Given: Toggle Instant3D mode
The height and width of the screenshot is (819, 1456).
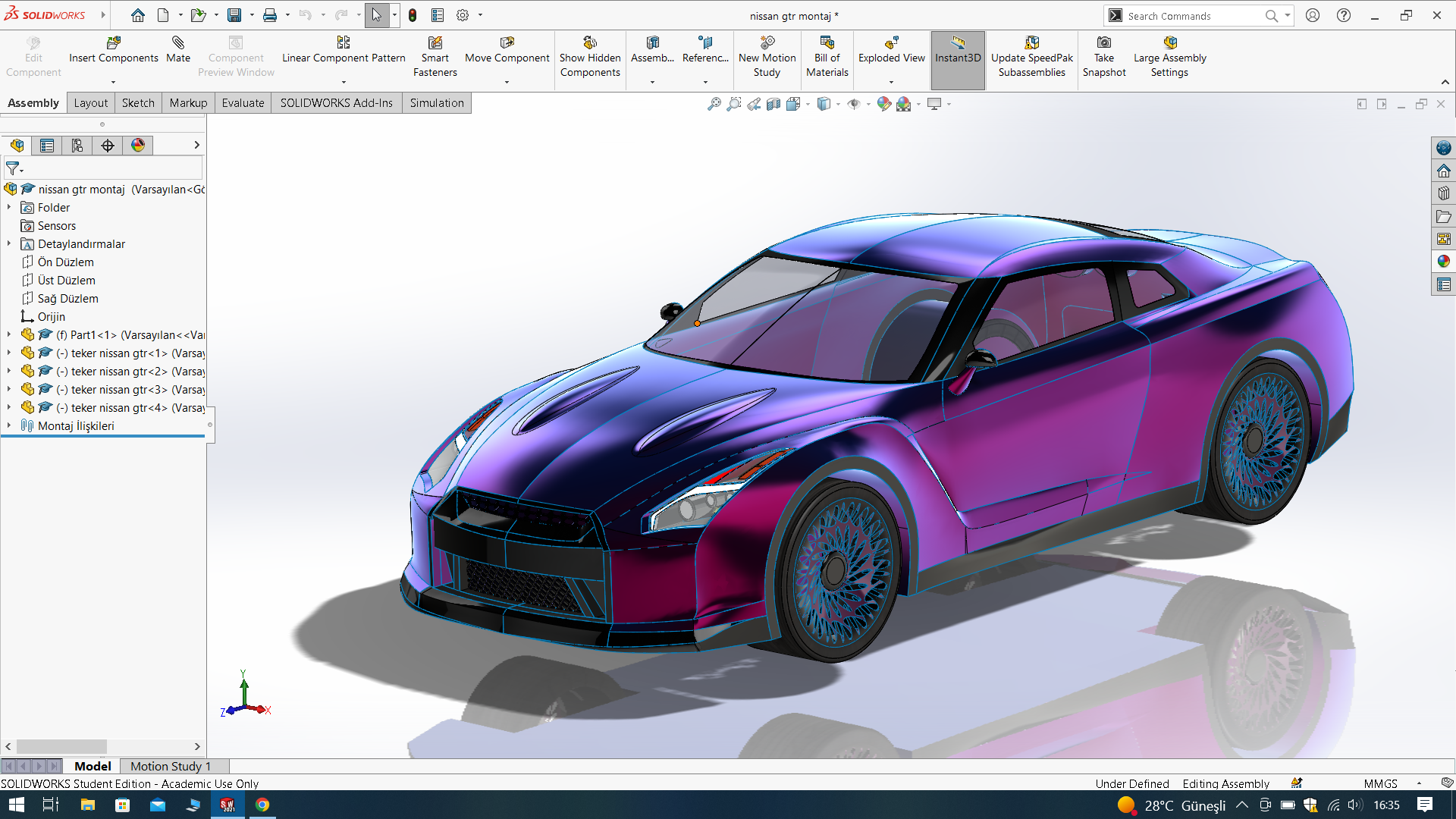Looking at the screenshot, I should (958, 50).
